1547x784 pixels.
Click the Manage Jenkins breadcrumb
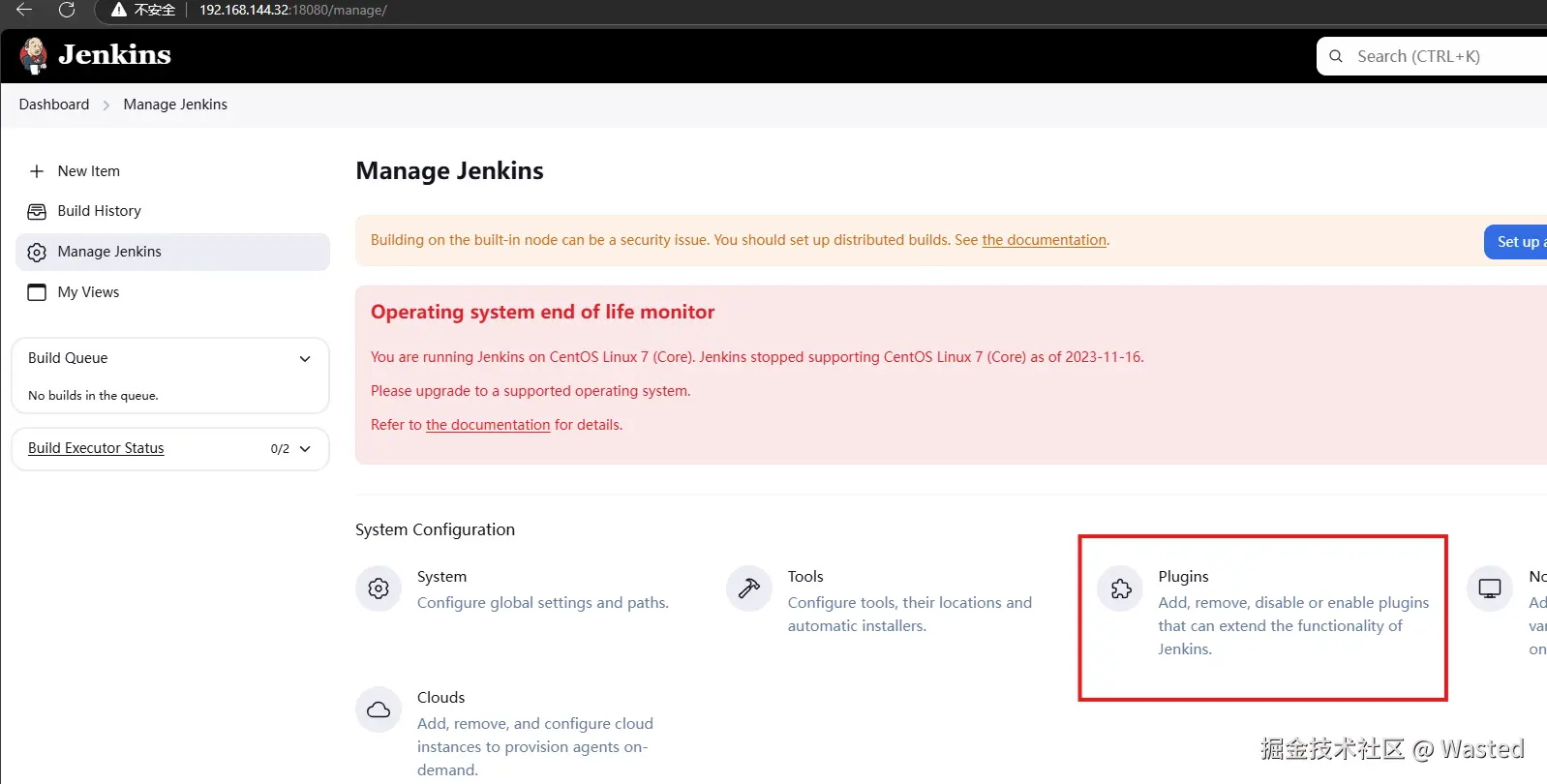tap(175, 105)
